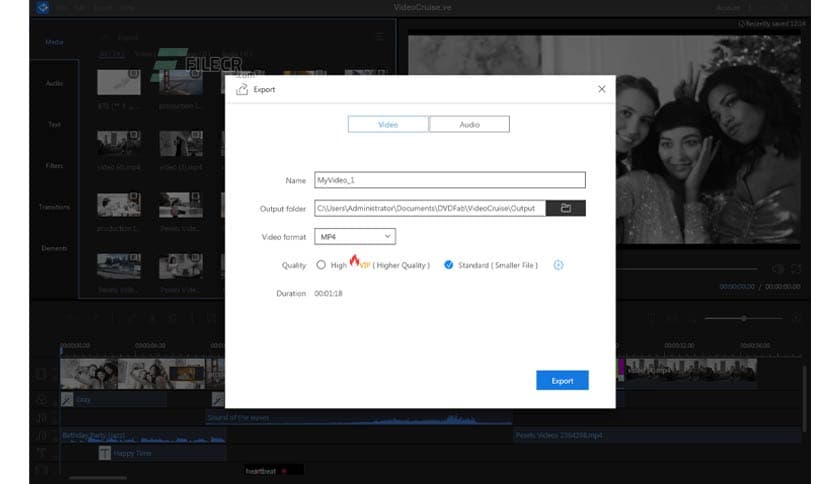Click the Export share icon in dialog title
This screenshot has width=836, height=484.
[242, 89]
